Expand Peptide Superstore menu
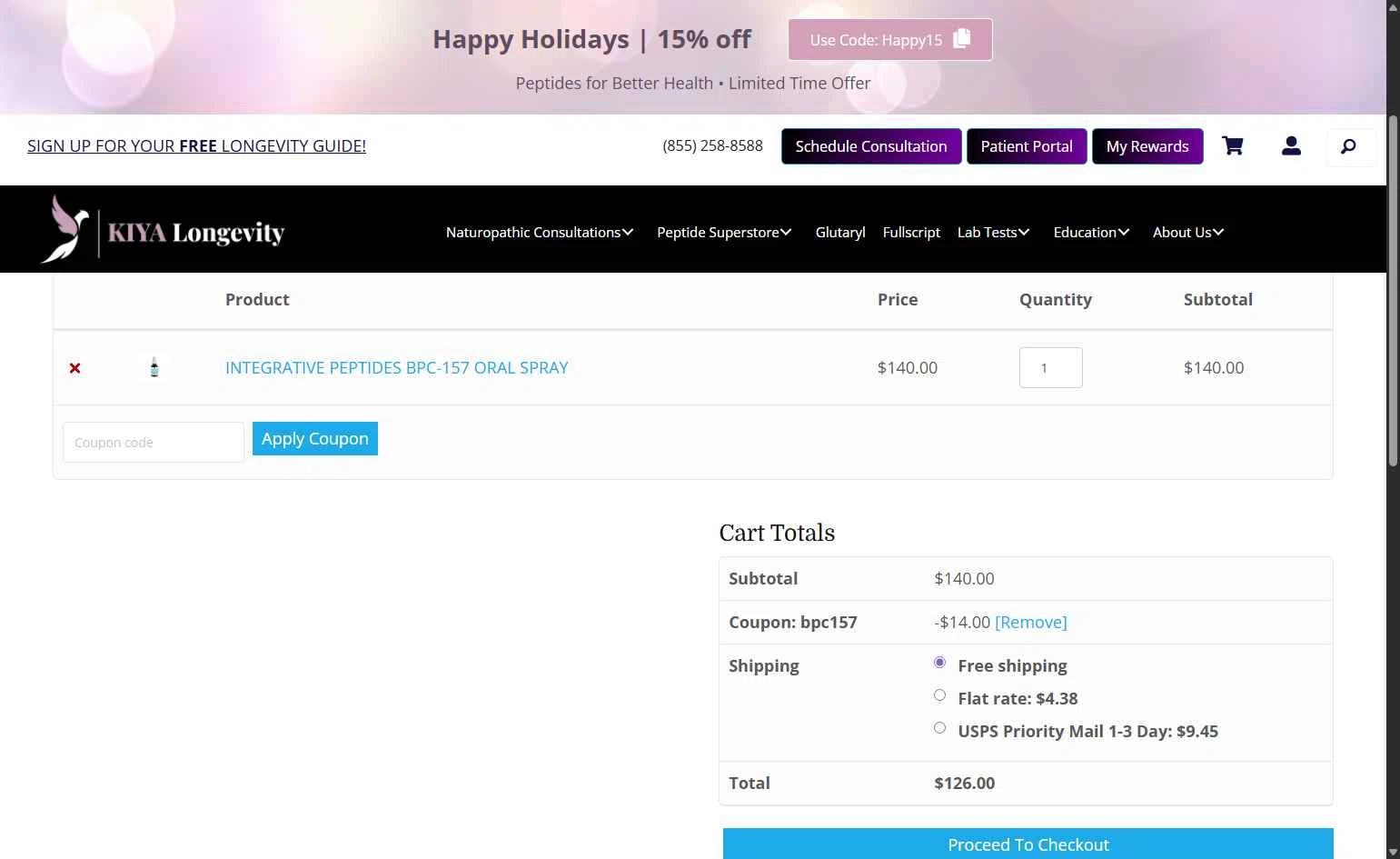 click(724, 232)
